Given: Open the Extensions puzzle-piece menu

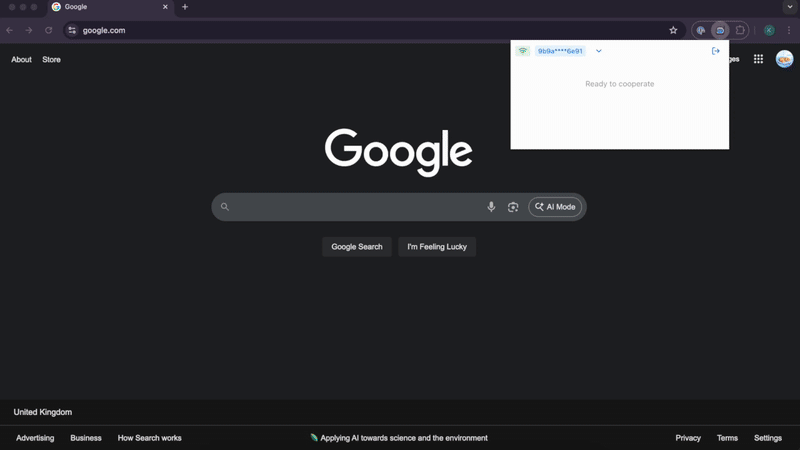Looking at the screenshot, I should (x=740, y=30).
